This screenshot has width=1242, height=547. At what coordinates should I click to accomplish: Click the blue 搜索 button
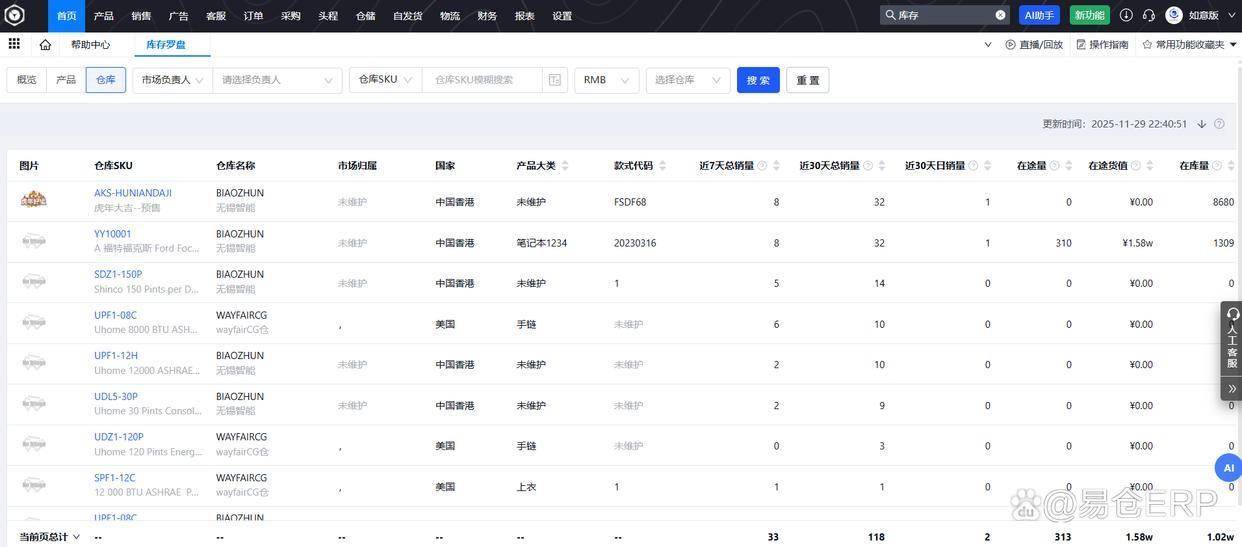pyautogui.click(x=758, y=80)
